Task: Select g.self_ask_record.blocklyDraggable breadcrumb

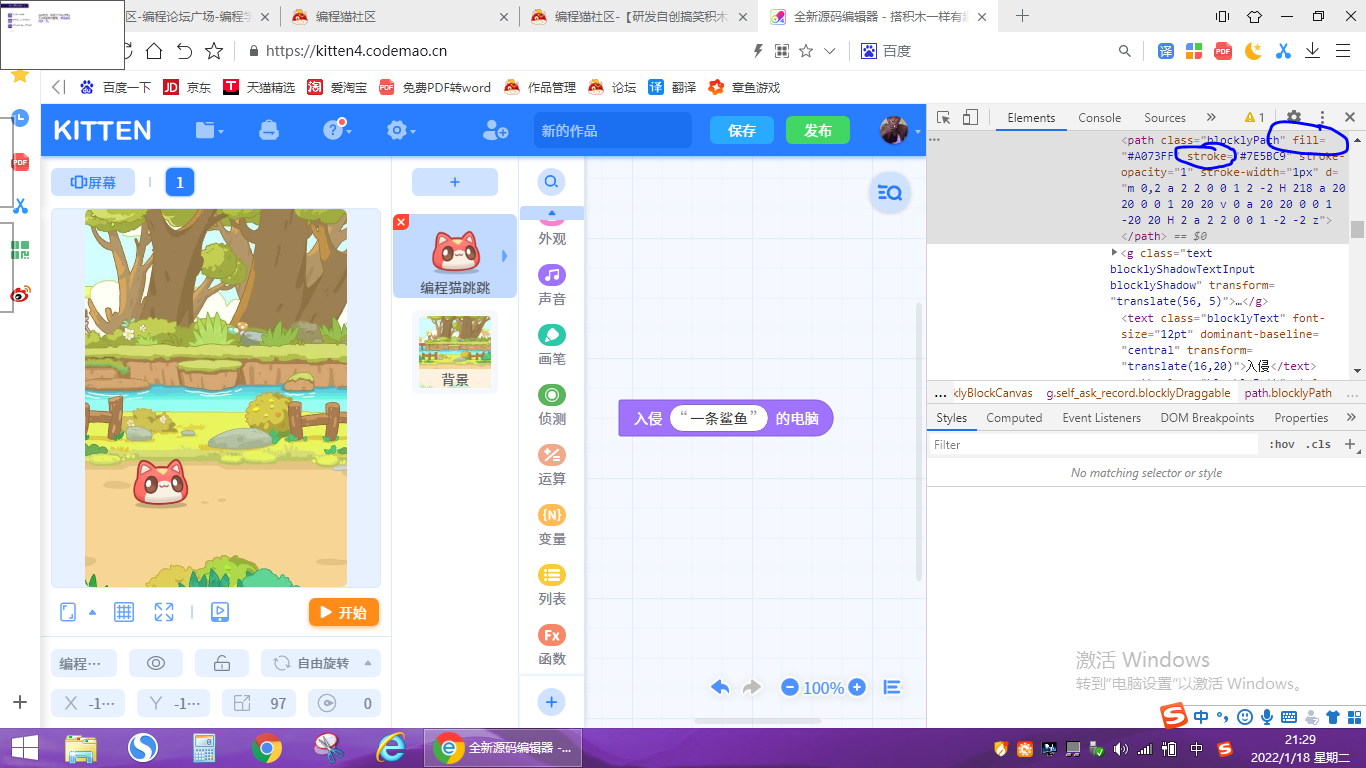Action: tap(1138, 393)
